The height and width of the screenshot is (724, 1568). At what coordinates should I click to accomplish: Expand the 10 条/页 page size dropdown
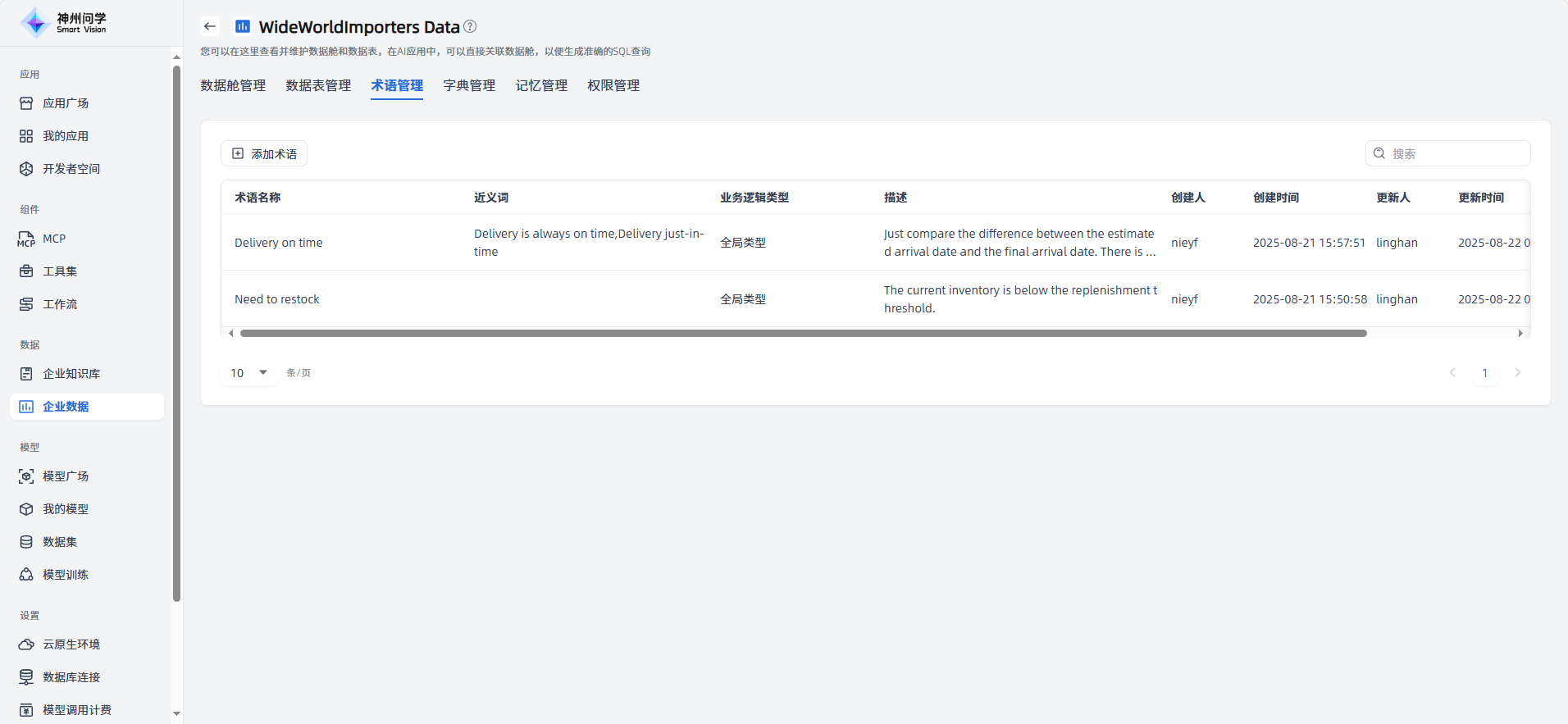249,373
